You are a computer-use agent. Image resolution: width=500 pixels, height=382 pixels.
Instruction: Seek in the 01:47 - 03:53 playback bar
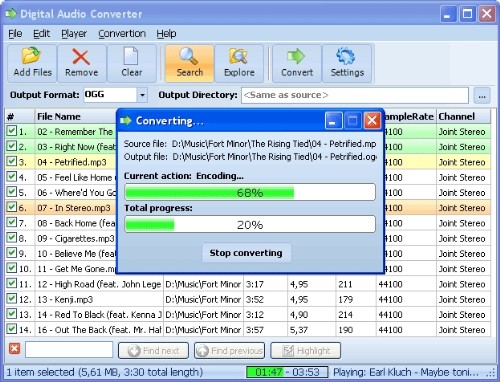pos(287,372)
